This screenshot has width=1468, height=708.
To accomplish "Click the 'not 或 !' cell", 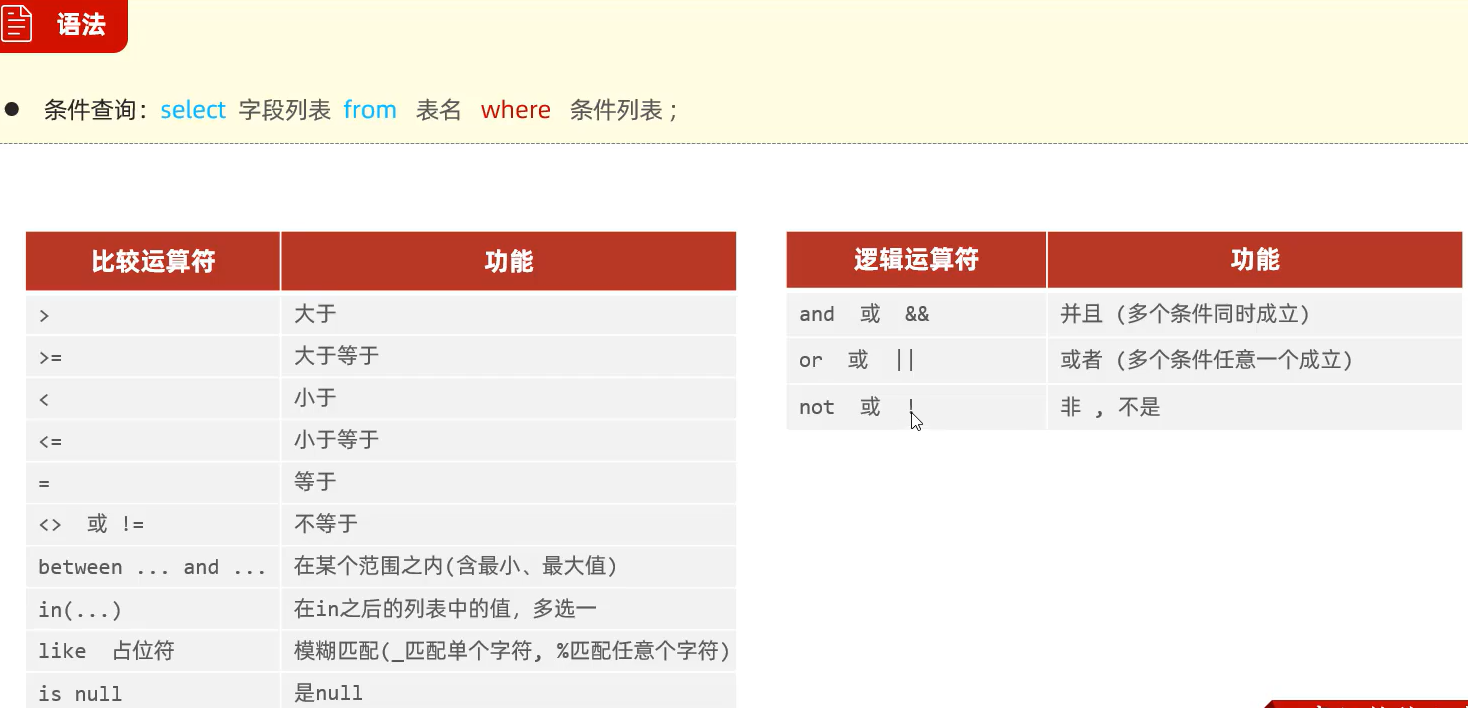I will [856, 407].
